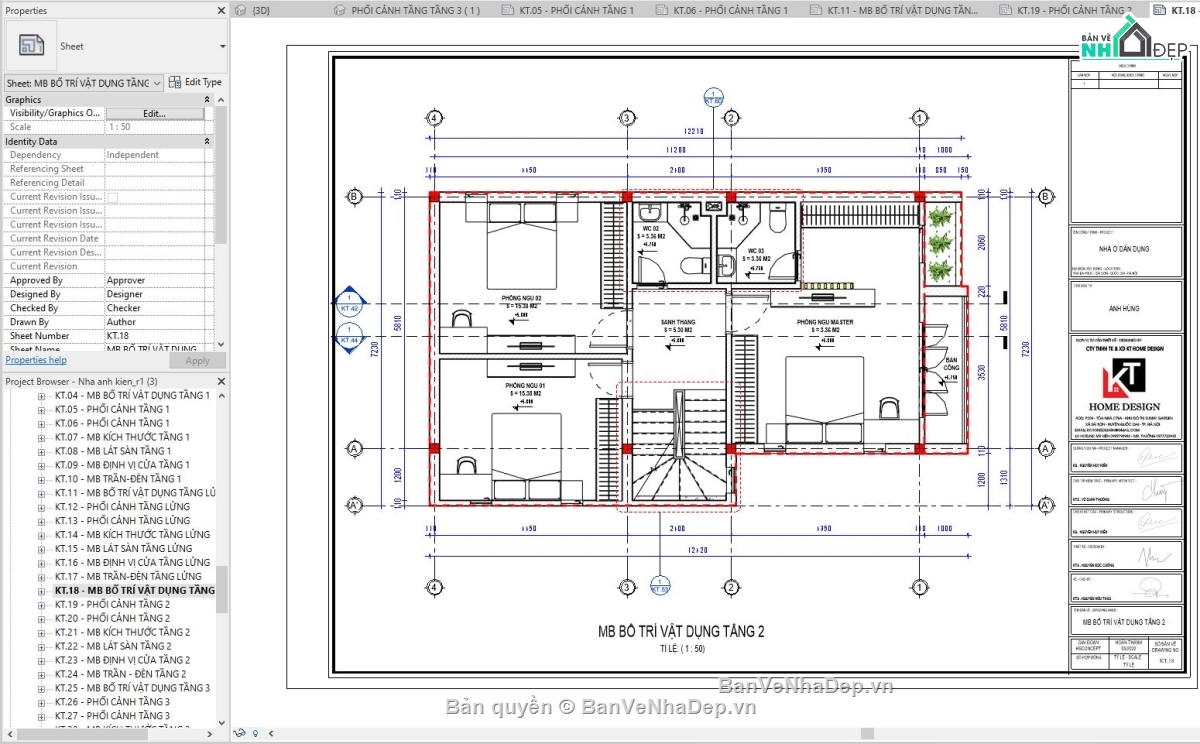Click the Project Browser vertical scrollbar thumb

[x=221, y=588]
